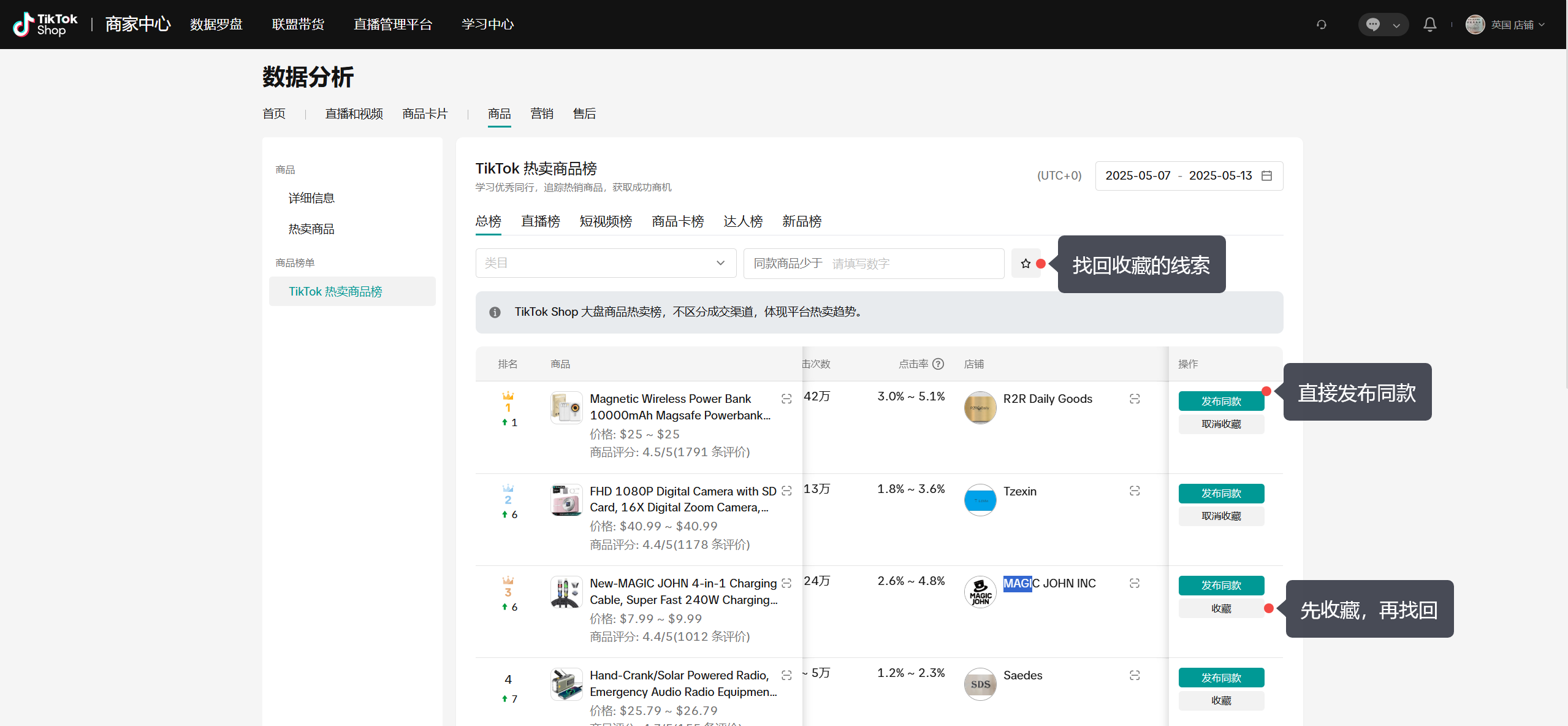Viewport: 1568px width, 726px height.
Task: Expand the chevron beside chat bubble
Action: tap(1396, 25)
